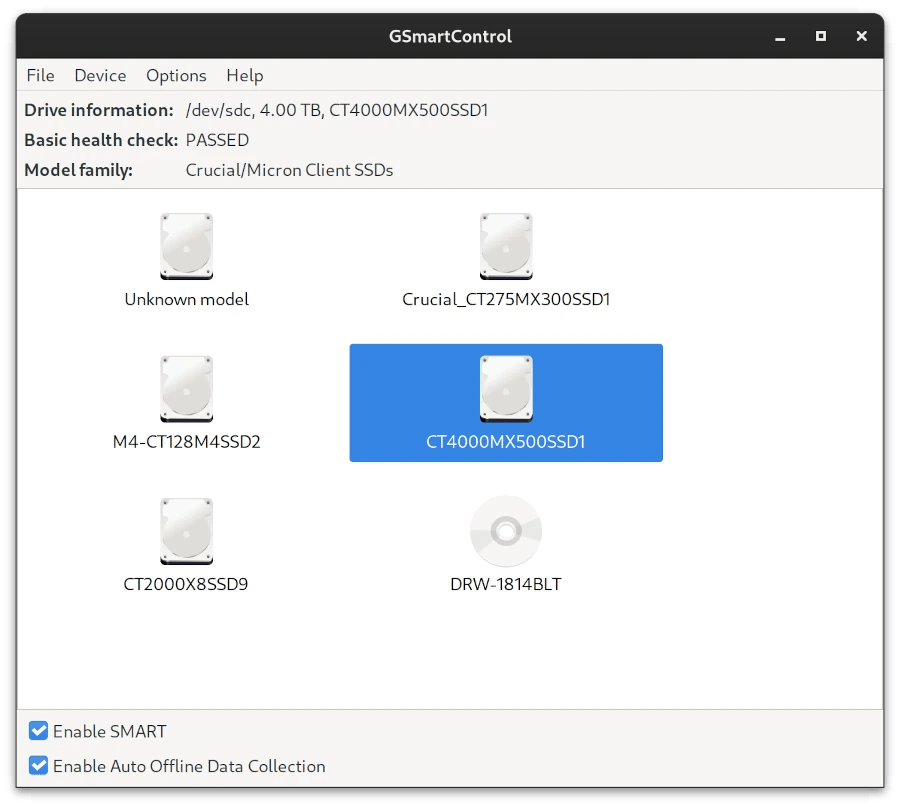This screenshot has width=900, height=807.
Task: Select the CT2000X8SSD9 drive icon
Action: pyautogui.click(x=186, y=530)
